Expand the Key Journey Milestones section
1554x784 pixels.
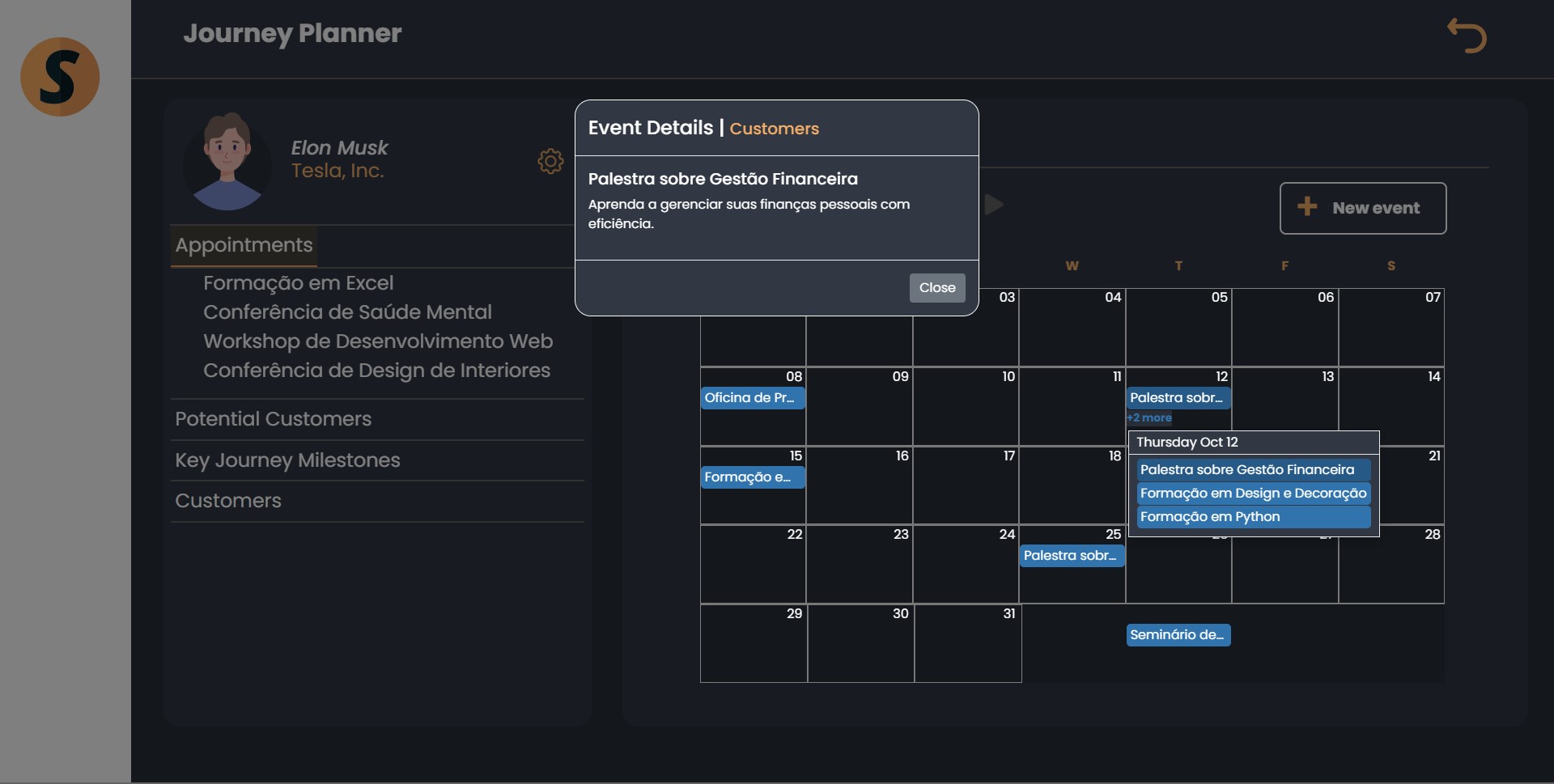coord(287,460)
